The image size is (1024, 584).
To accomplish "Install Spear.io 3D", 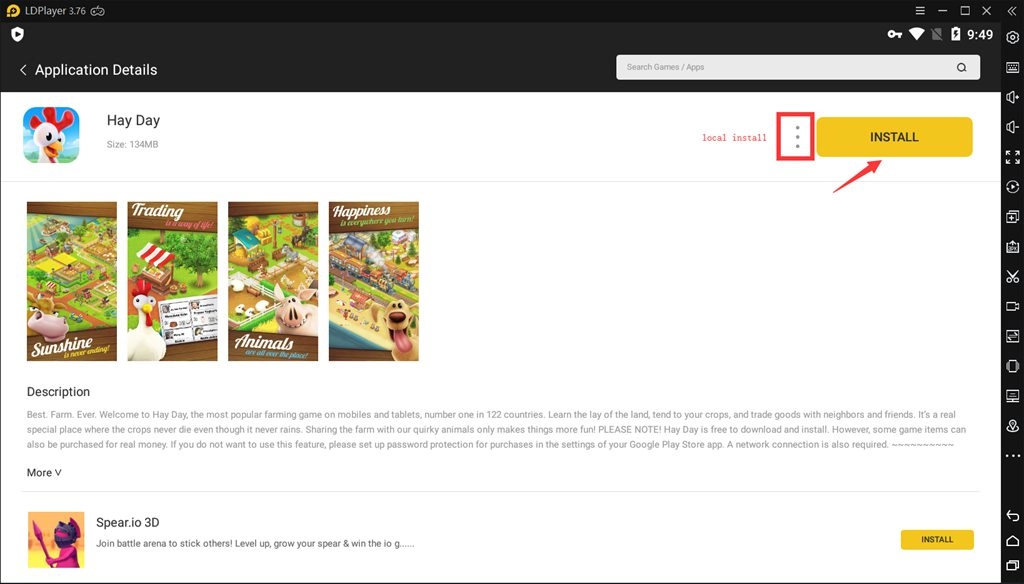I will (937, 540).
